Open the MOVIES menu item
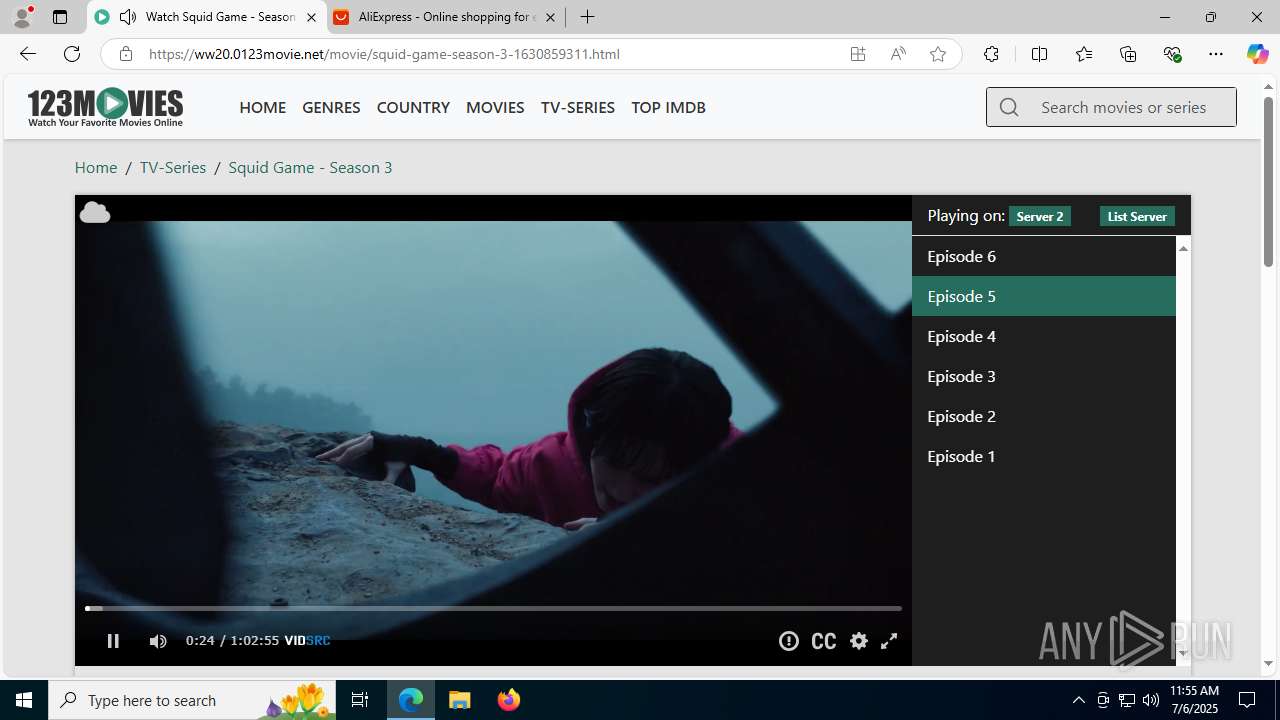The image size is (1280, 720). pyautogui.click(x=495, y=107)
